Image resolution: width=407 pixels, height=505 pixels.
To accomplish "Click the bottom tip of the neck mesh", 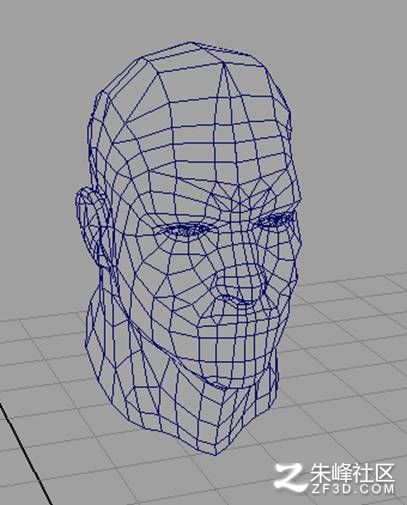I will 216,452.
